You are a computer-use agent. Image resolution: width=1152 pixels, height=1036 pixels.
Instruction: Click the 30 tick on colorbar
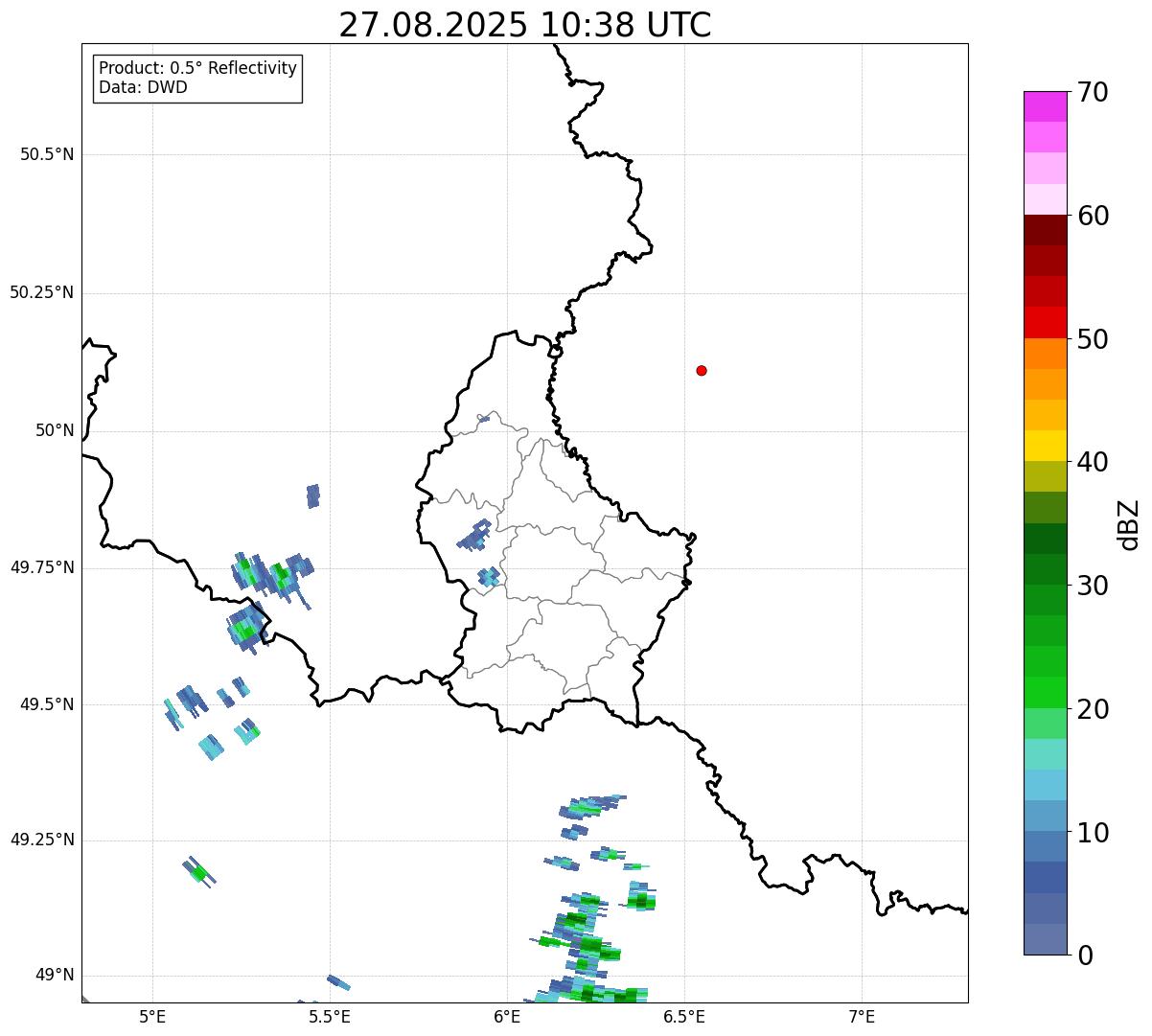(x=1093, y=586)
